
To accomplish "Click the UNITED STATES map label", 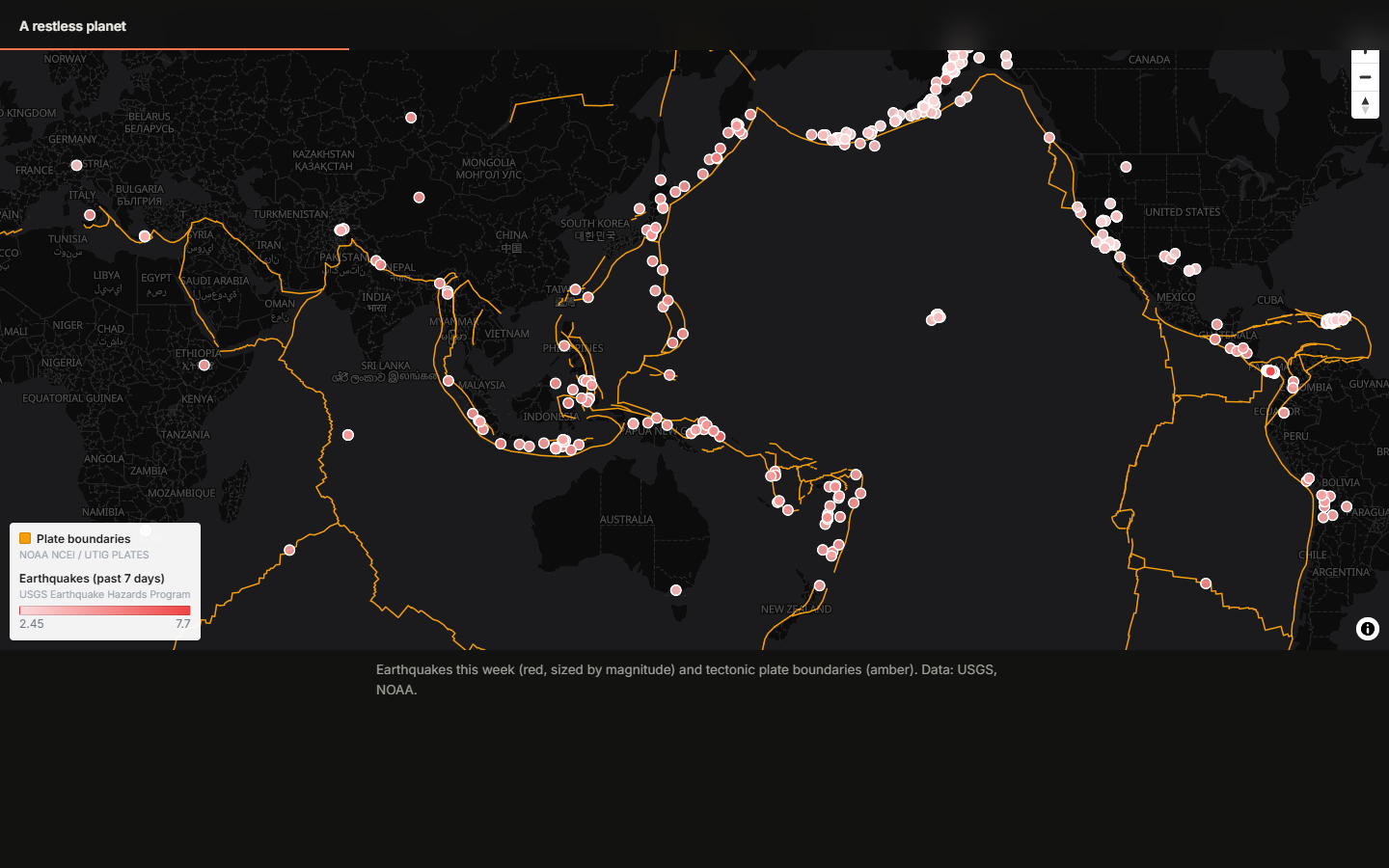I will [x=1183, y=212].
